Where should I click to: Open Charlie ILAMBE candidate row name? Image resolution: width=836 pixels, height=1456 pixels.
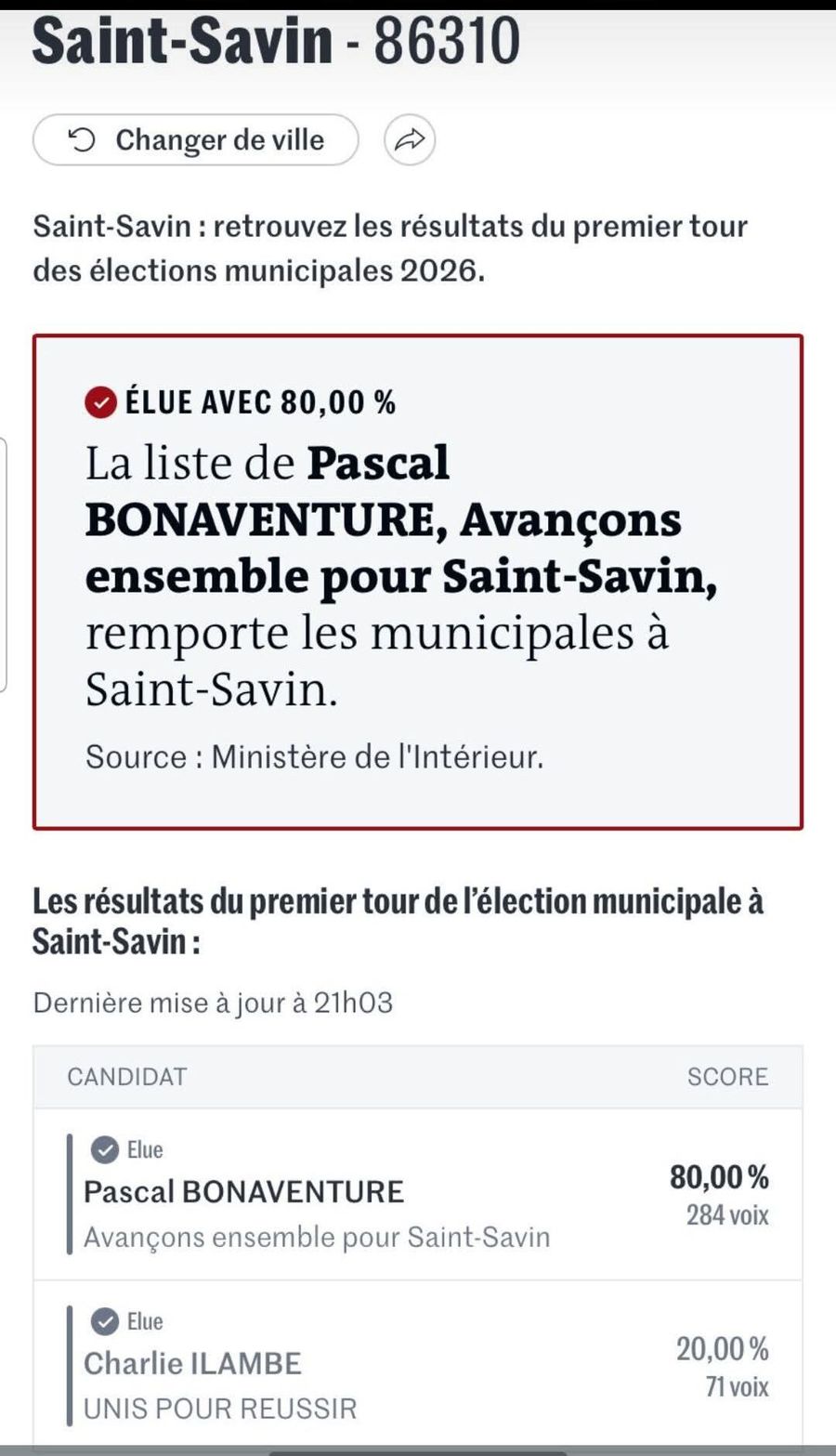(x=192, y=1364)
